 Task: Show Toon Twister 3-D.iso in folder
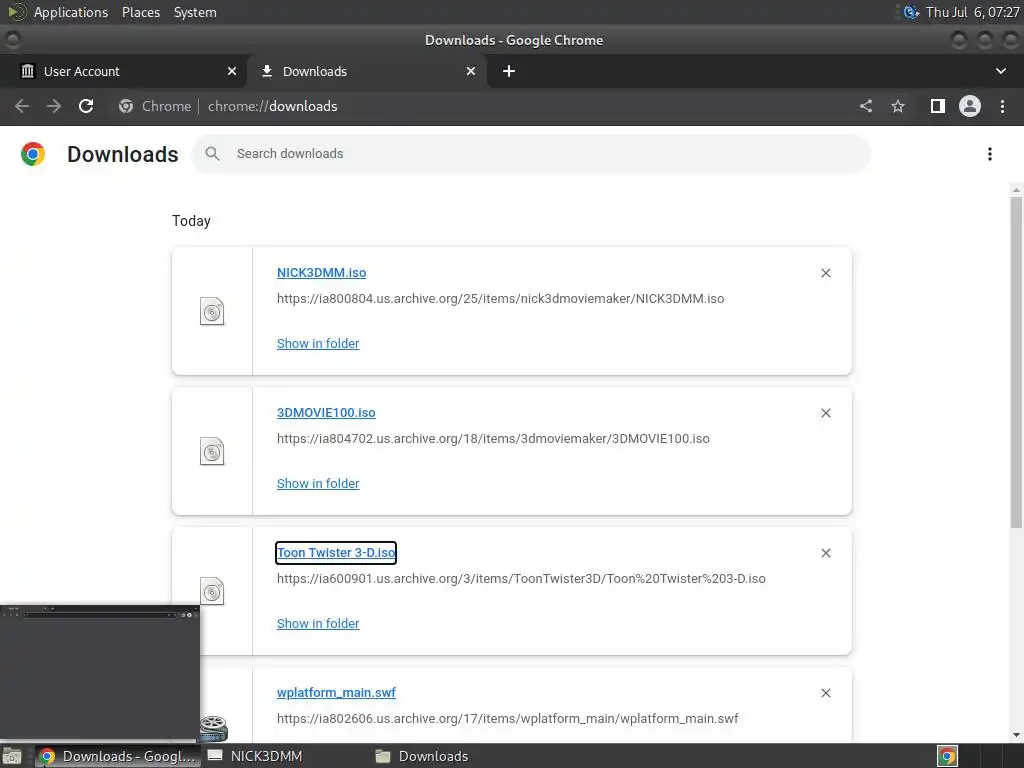coord(318,624)
